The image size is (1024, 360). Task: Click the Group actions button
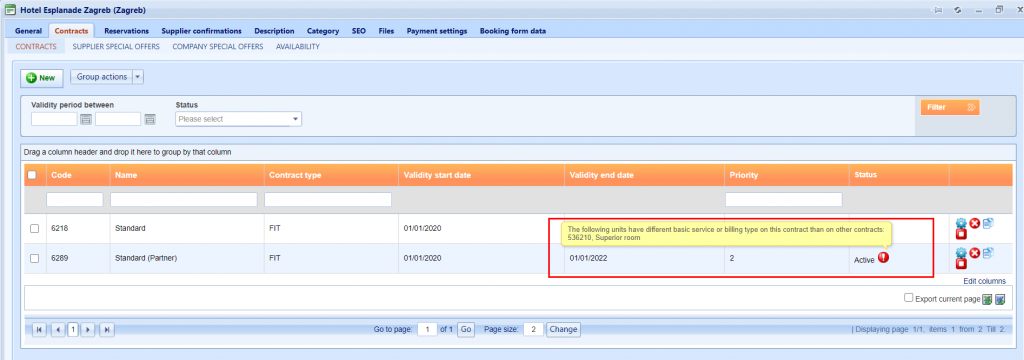(x=101, y=77)
